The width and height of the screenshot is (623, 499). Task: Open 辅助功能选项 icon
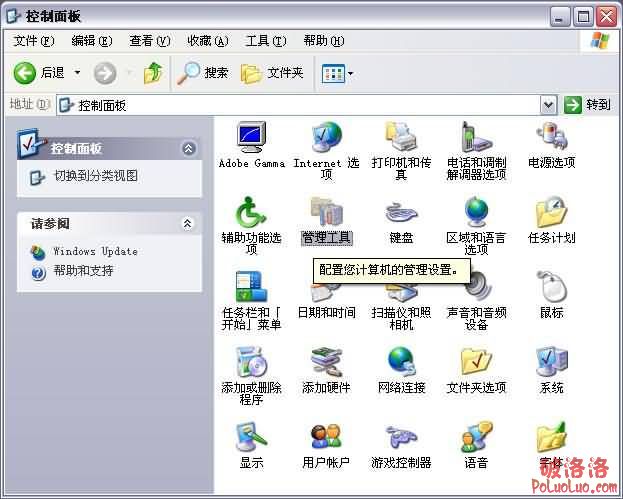pos(251,212)
